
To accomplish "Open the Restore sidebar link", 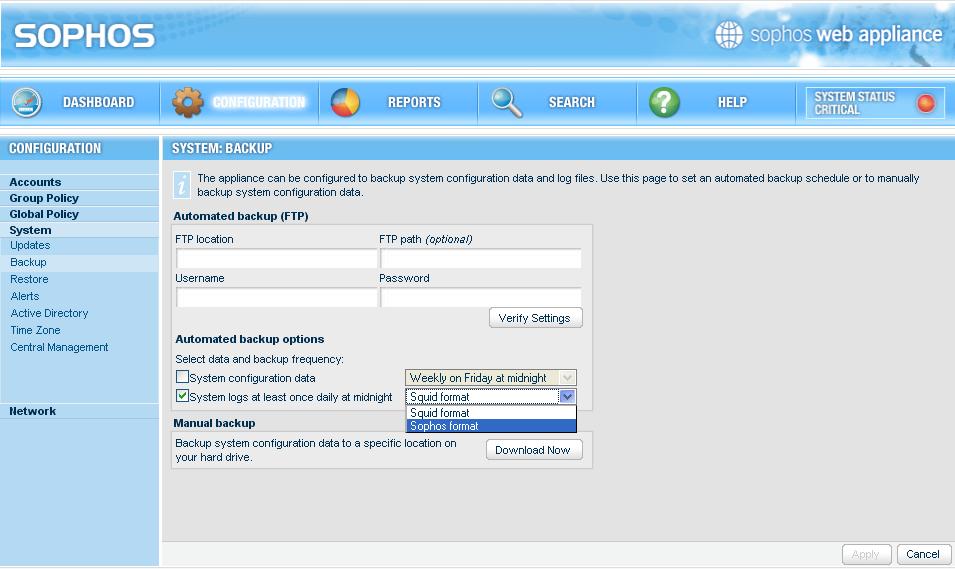I will 29,280.
